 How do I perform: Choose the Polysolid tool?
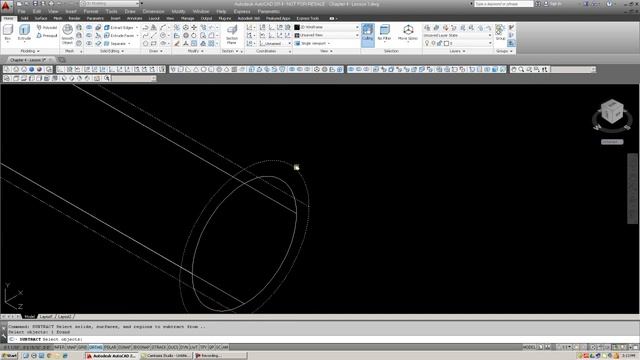coord(47,27)
